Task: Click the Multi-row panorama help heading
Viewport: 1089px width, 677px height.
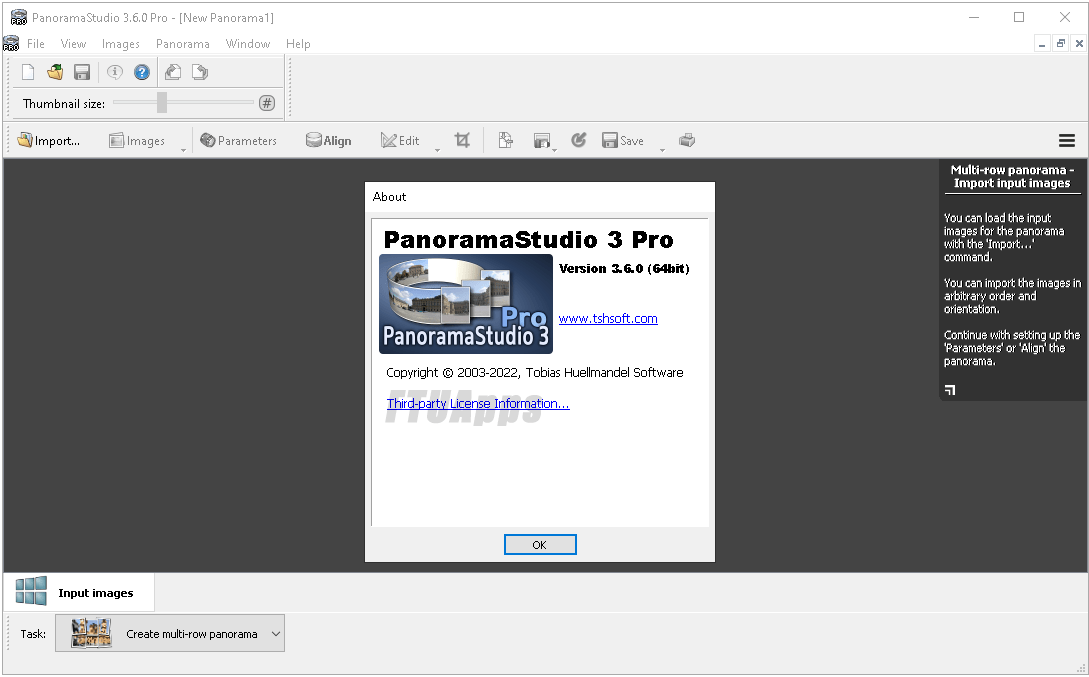Action: [x=1012, y=176]
